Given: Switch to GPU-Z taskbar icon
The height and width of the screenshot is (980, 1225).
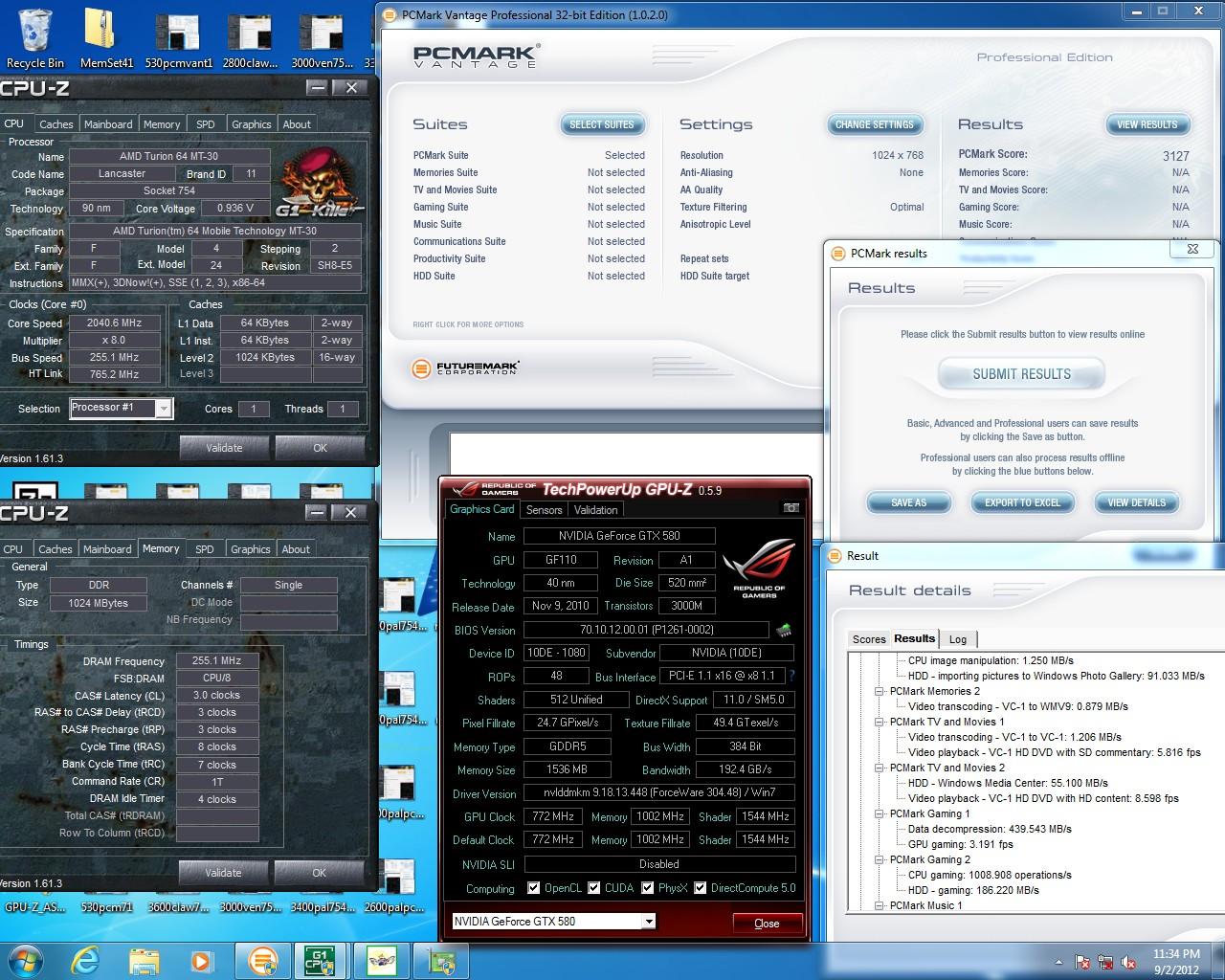Looking at the screenshot, I should [x=380, y=961].
